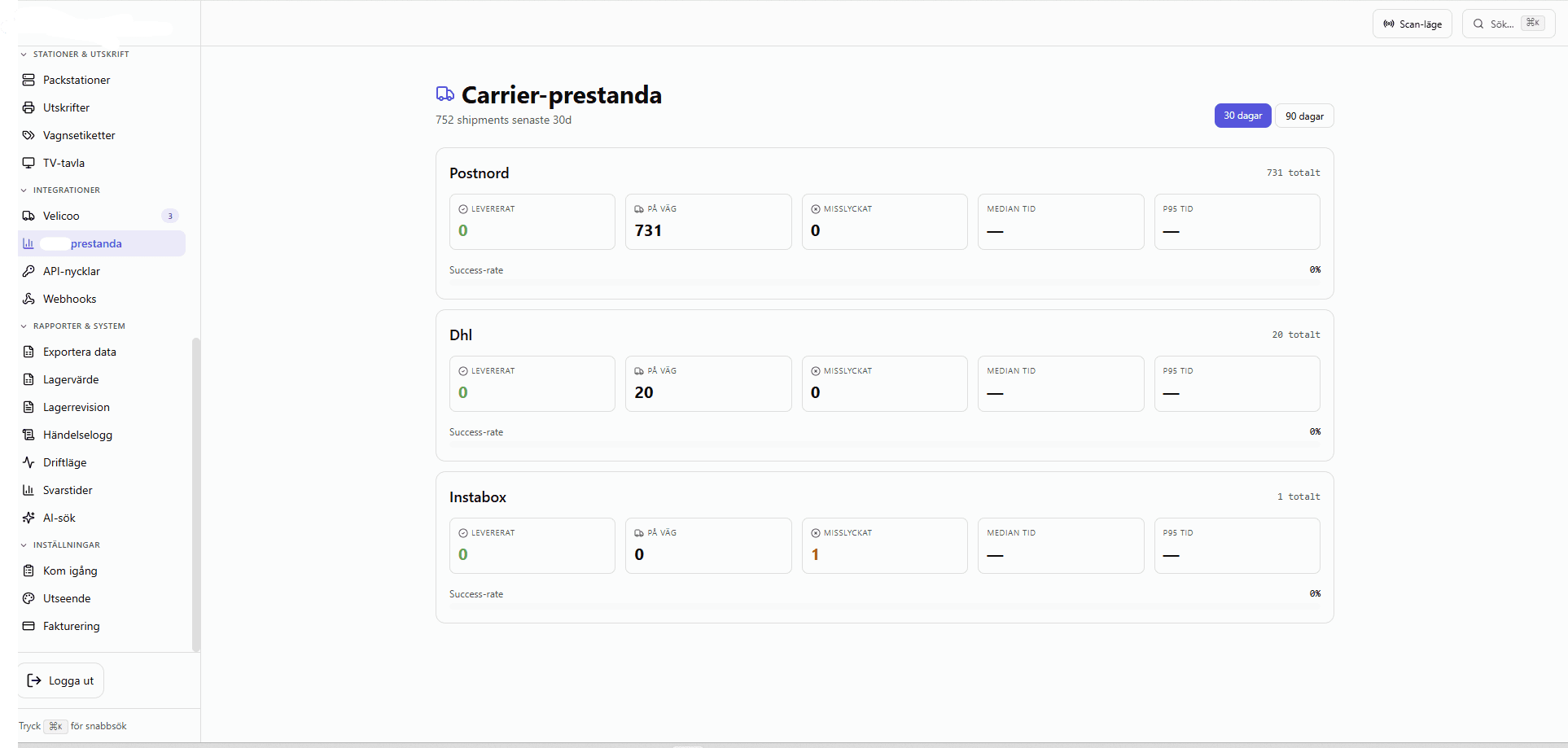Click the Driftläge activity pulse icon
This screenshot has width=1568, height=748.
(x=28, y=462)
